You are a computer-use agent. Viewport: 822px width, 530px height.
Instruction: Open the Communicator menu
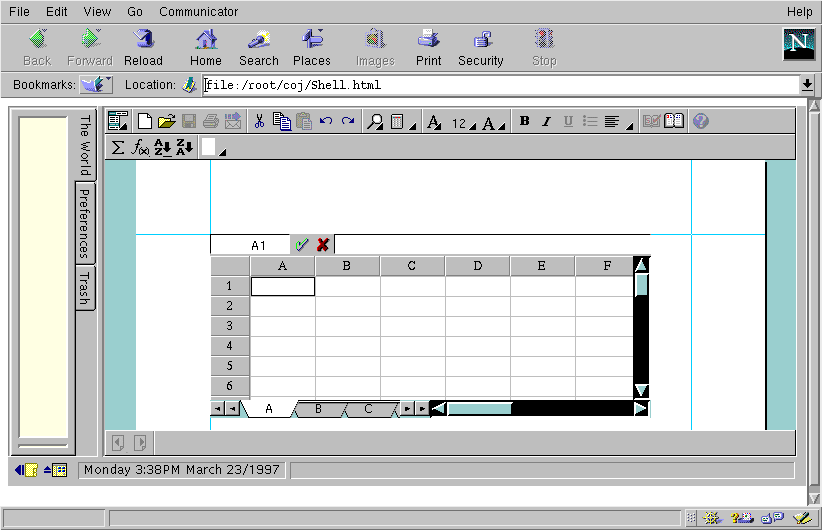(199, 12)
